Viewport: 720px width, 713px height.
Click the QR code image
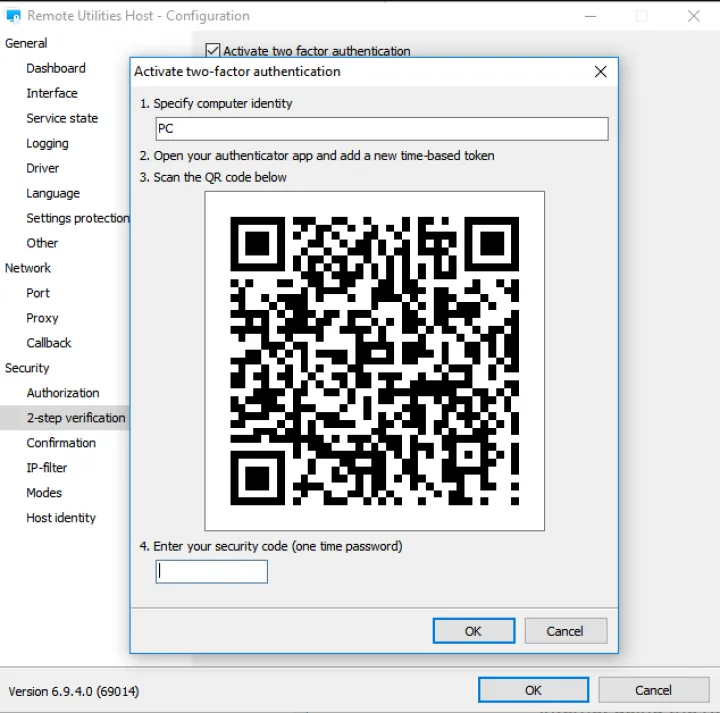pyautogui.click(x=374, y=361)
